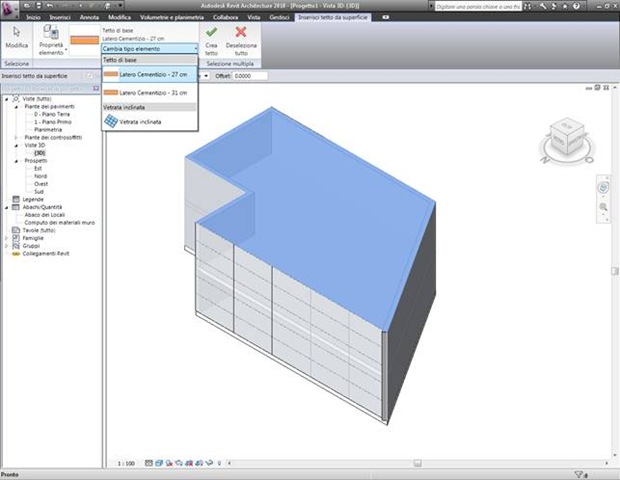This screenshot has width=620, height=480.
Task: Click the Offset value input field
Action: pyautogui.click(x=250, y=76)
